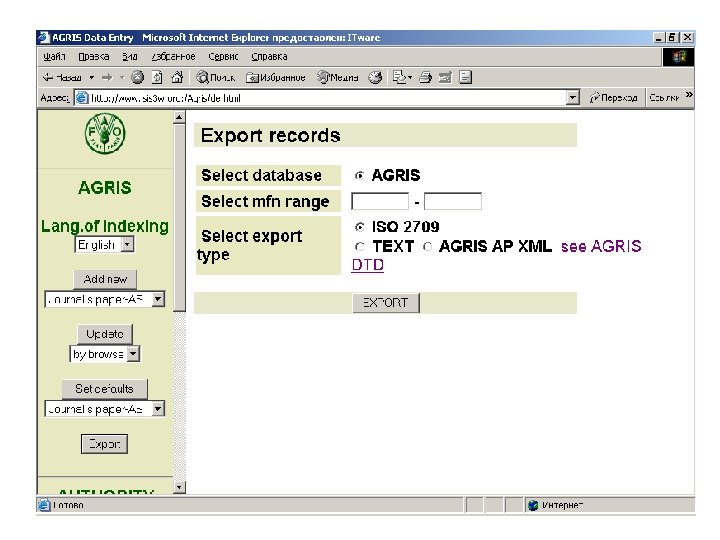
Task: Click the first mfn range input field
Action: (380, 201)
